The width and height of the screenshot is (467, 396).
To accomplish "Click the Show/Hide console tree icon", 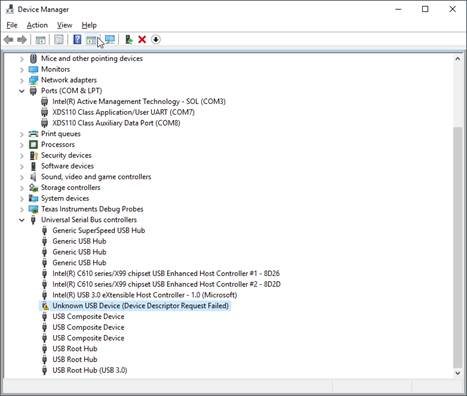I will pyautogui.click(x=40, y=40).
